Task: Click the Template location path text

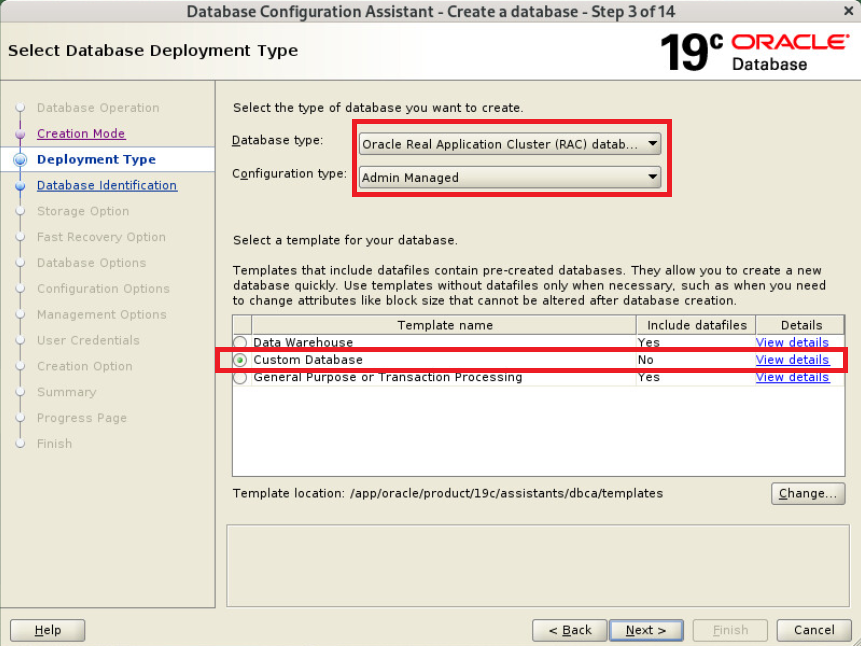Action: [x=506, y=493]
